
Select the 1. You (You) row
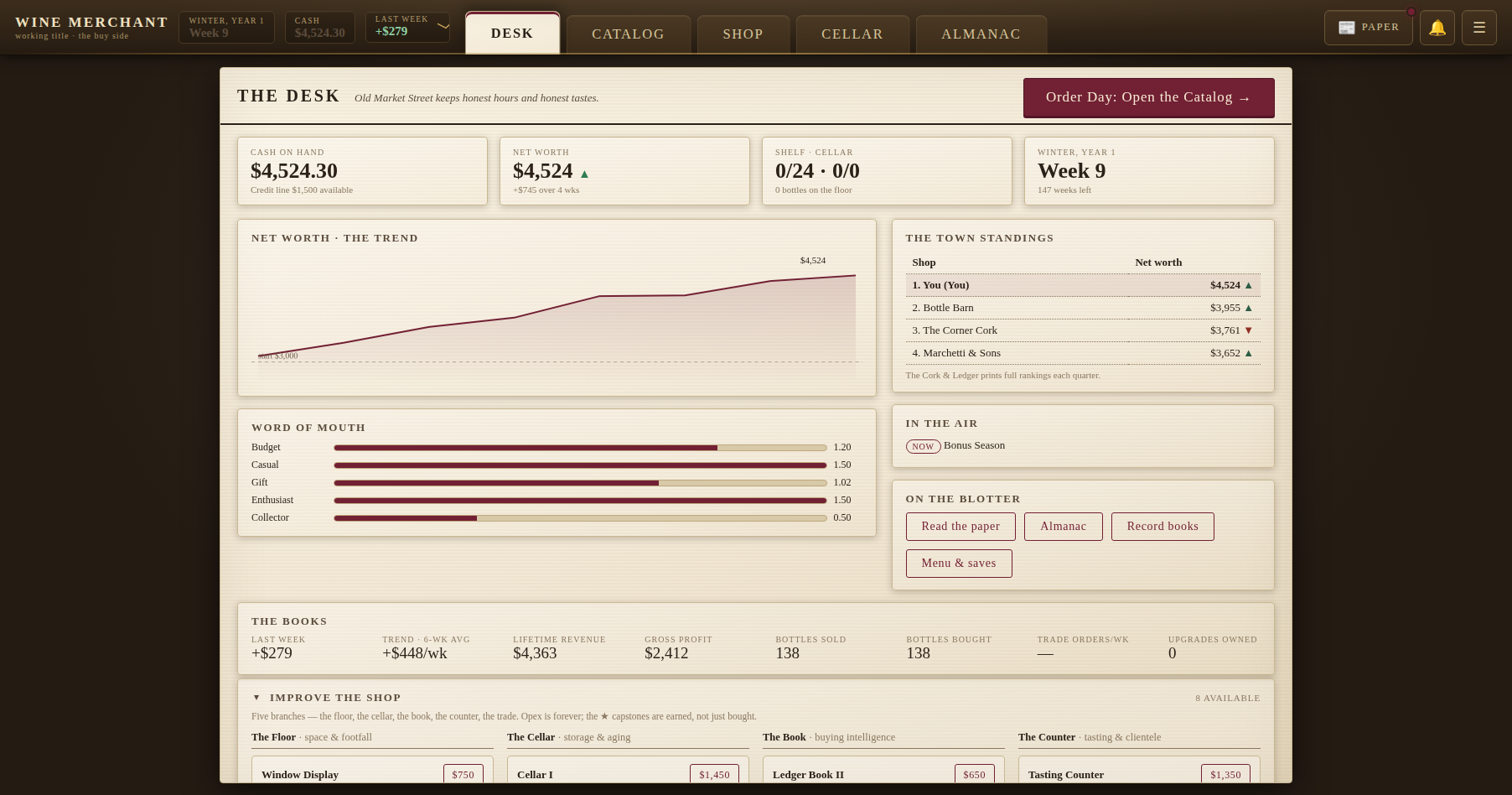[1083, 285]
